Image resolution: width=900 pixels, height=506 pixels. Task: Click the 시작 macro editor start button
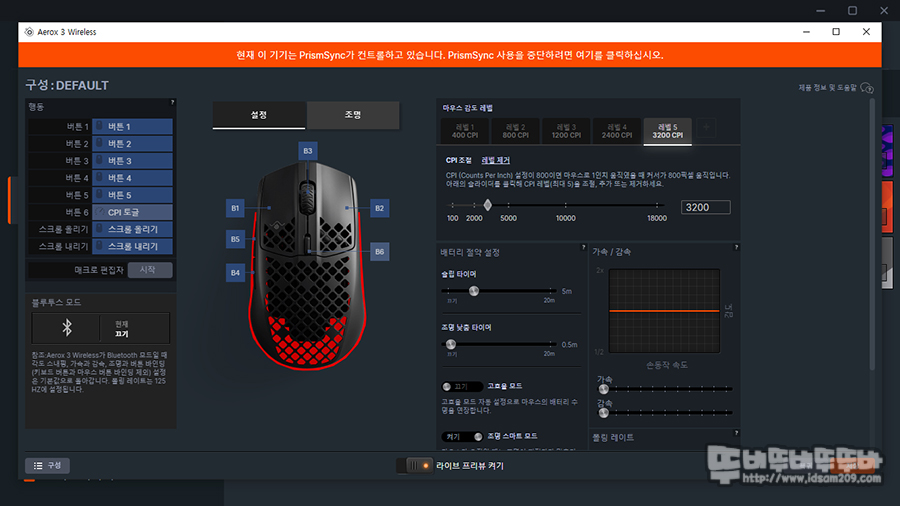coord(149,270)
